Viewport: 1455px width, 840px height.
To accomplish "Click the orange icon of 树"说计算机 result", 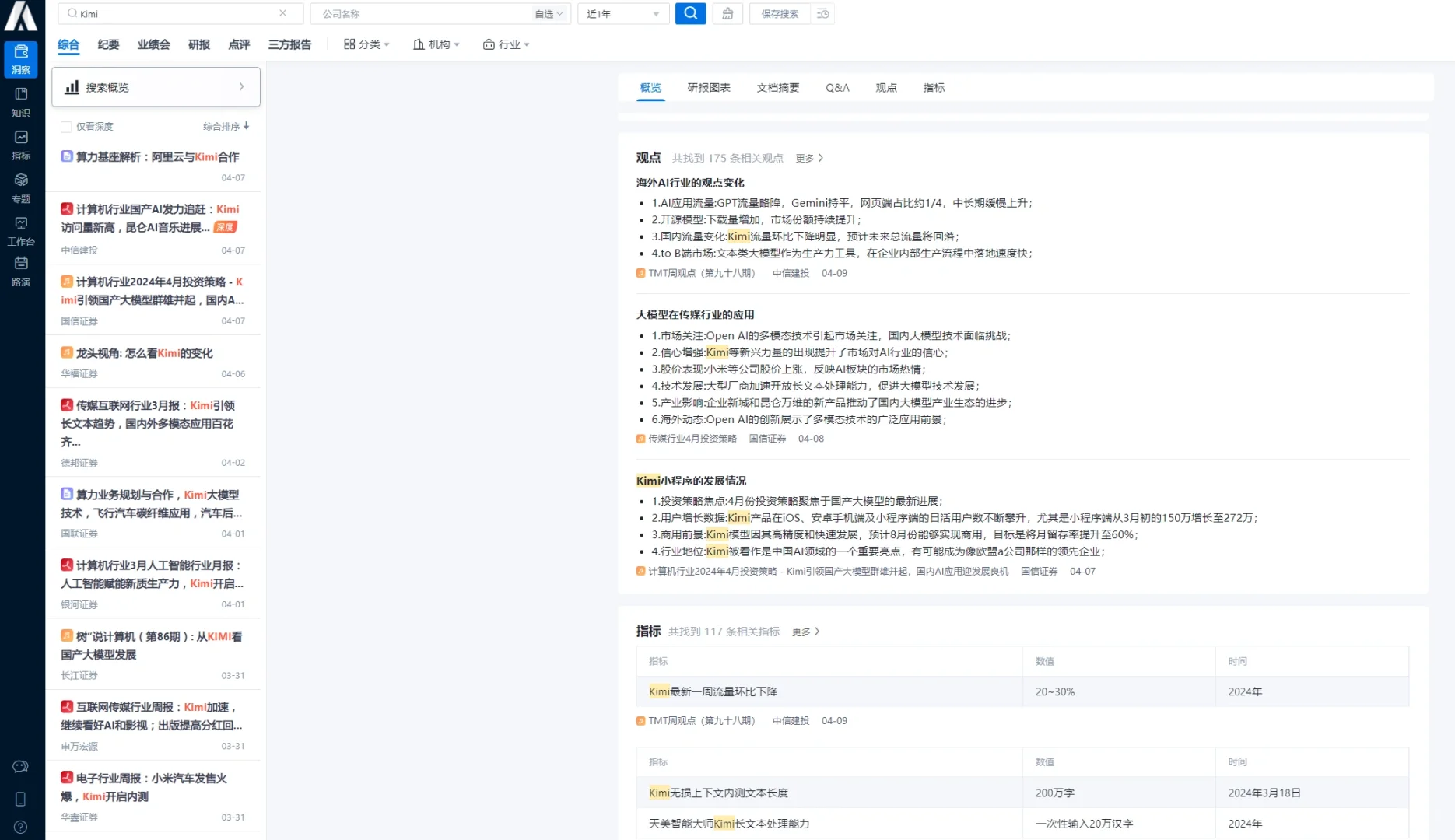I will coord(67,635).
